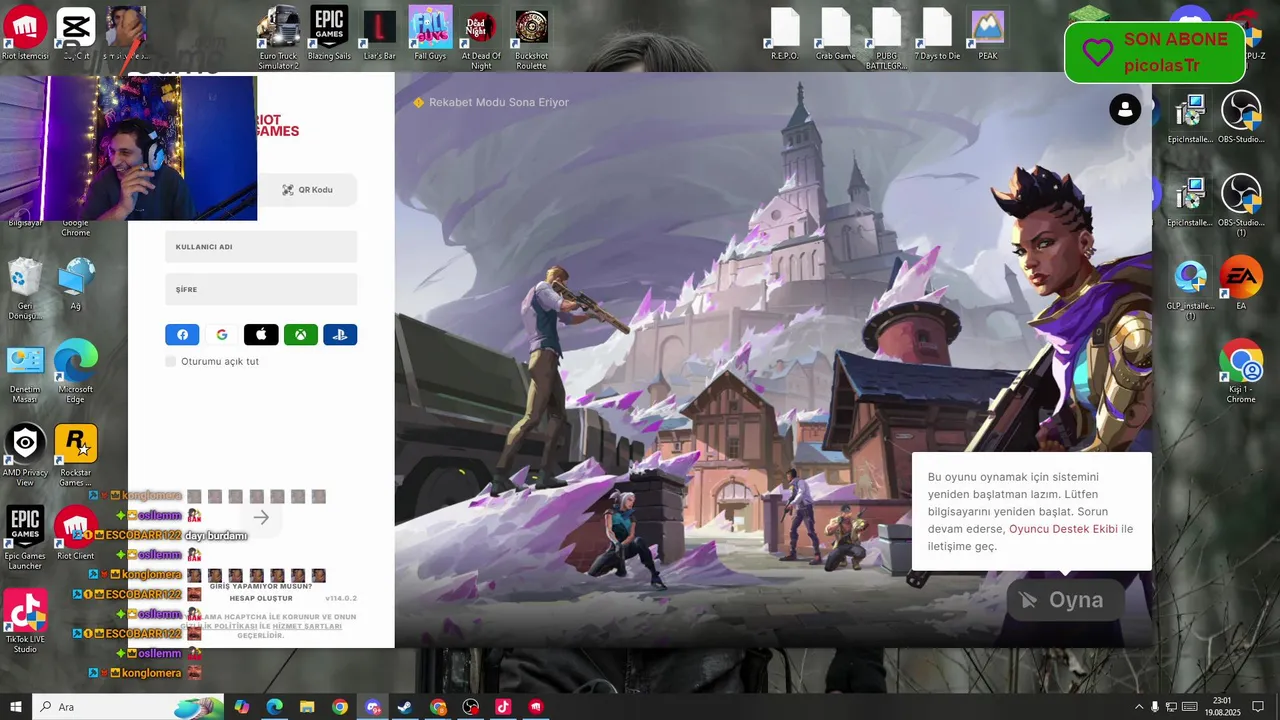Select the OBS-Studio (1) installer icon

pyautogui.click(x=1241, y=205)
